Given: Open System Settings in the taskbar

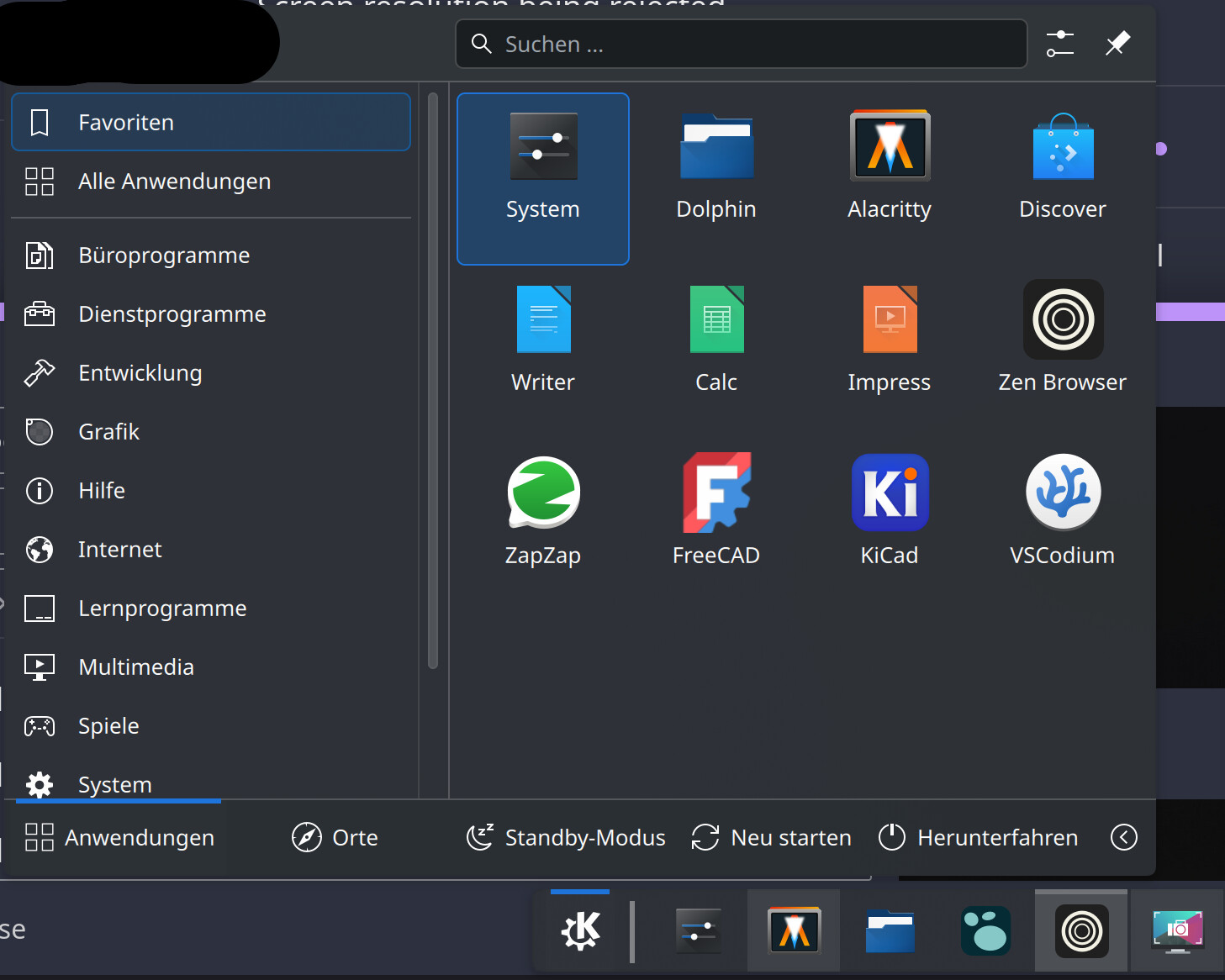Looking at the screenshot, I should click(x=699, y=930).
